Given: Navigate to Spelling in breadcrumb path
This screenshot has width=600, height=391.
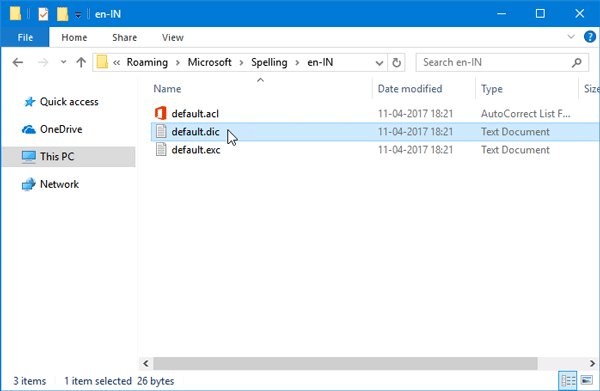Looking at the screenshot, I should pyautogui.click(x=269, y=62).
